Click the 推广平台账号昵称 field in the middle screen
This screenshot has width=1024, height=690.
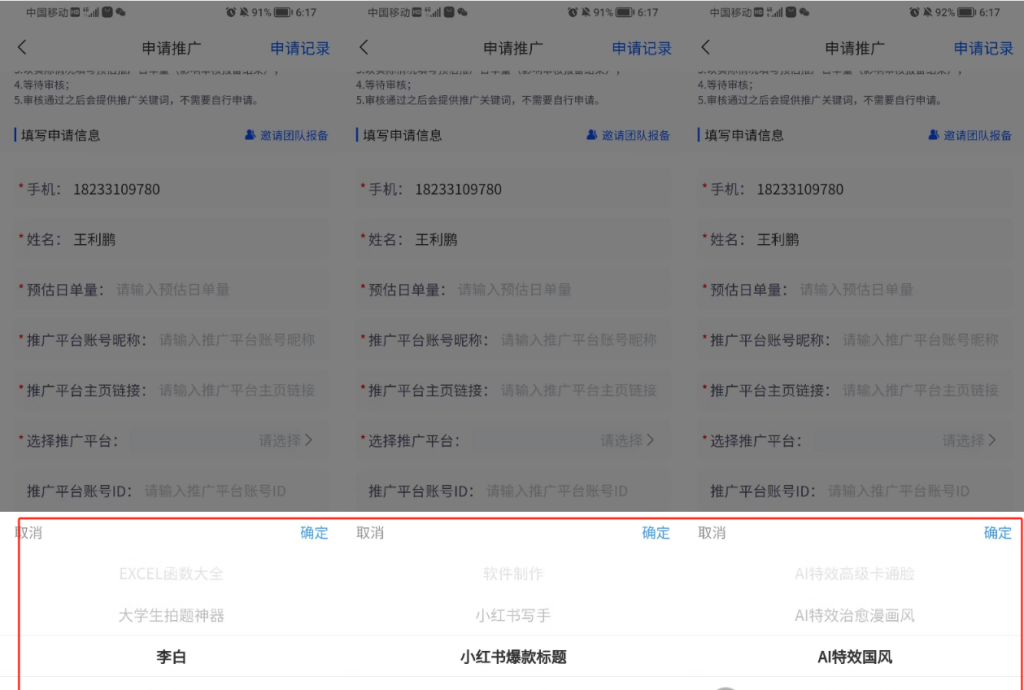[578, 340]
